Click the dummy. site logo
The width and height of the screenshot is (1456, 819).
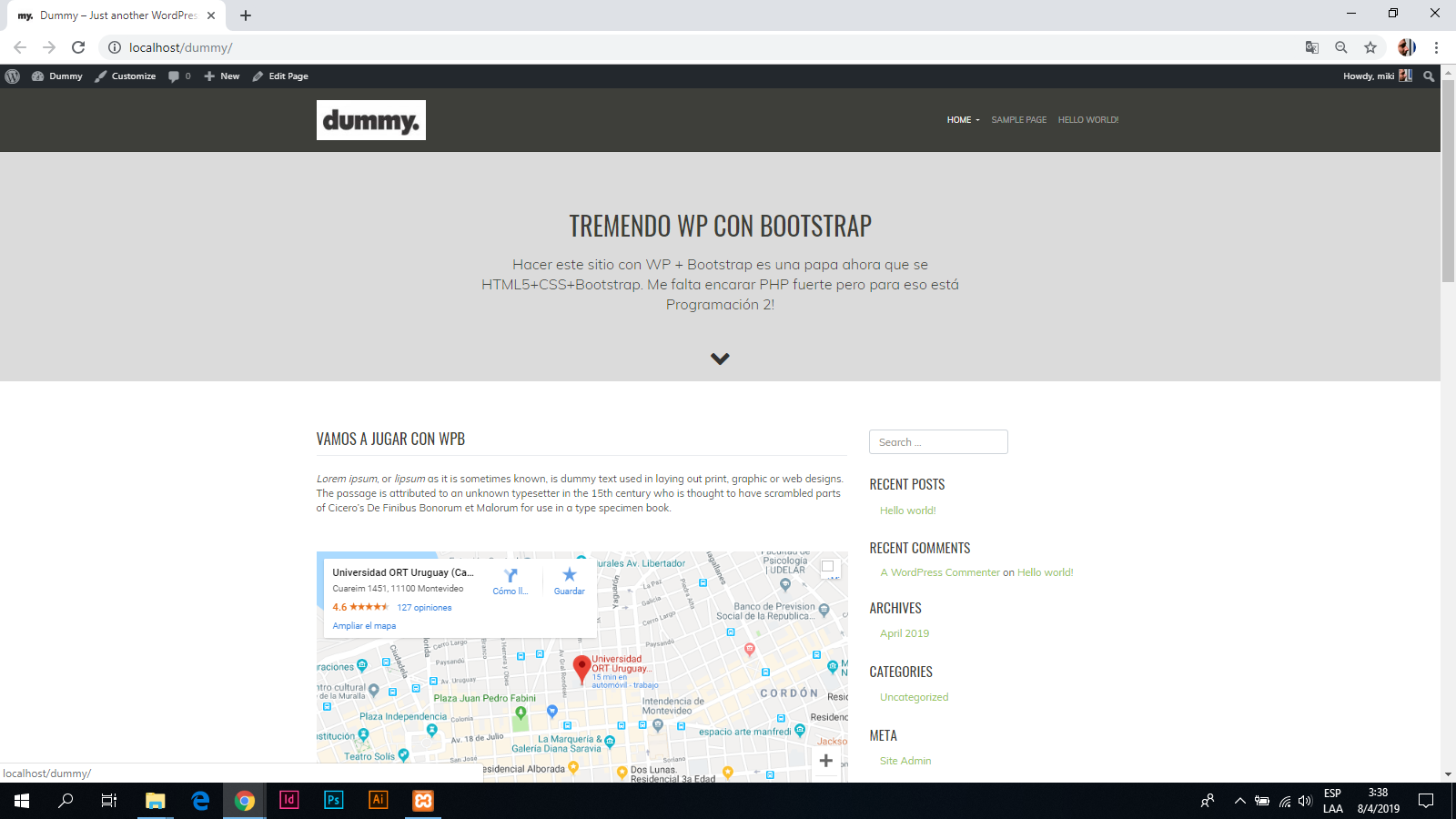(371, 120)
